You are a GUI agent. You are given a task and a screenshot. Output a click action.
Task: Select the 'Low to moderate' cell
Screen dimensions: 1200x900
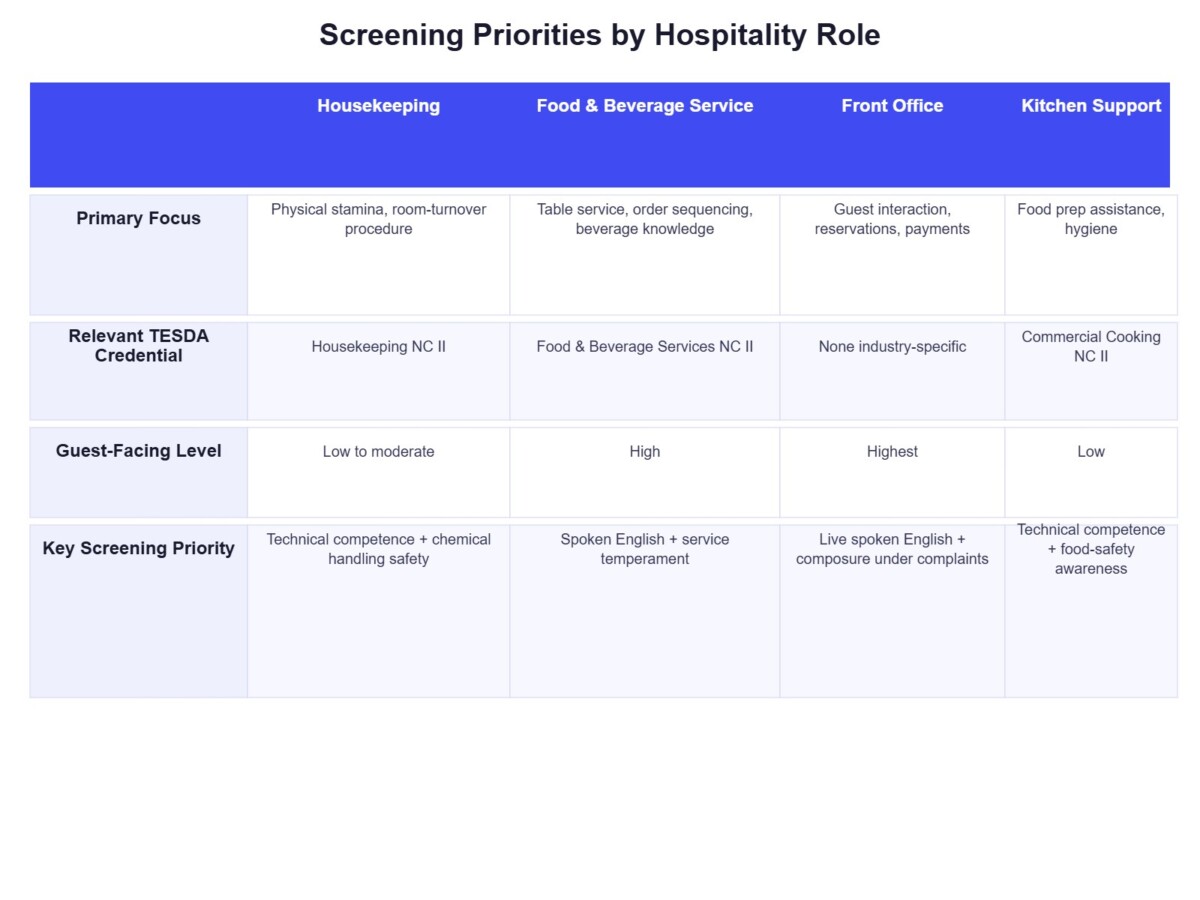point(379,472)
